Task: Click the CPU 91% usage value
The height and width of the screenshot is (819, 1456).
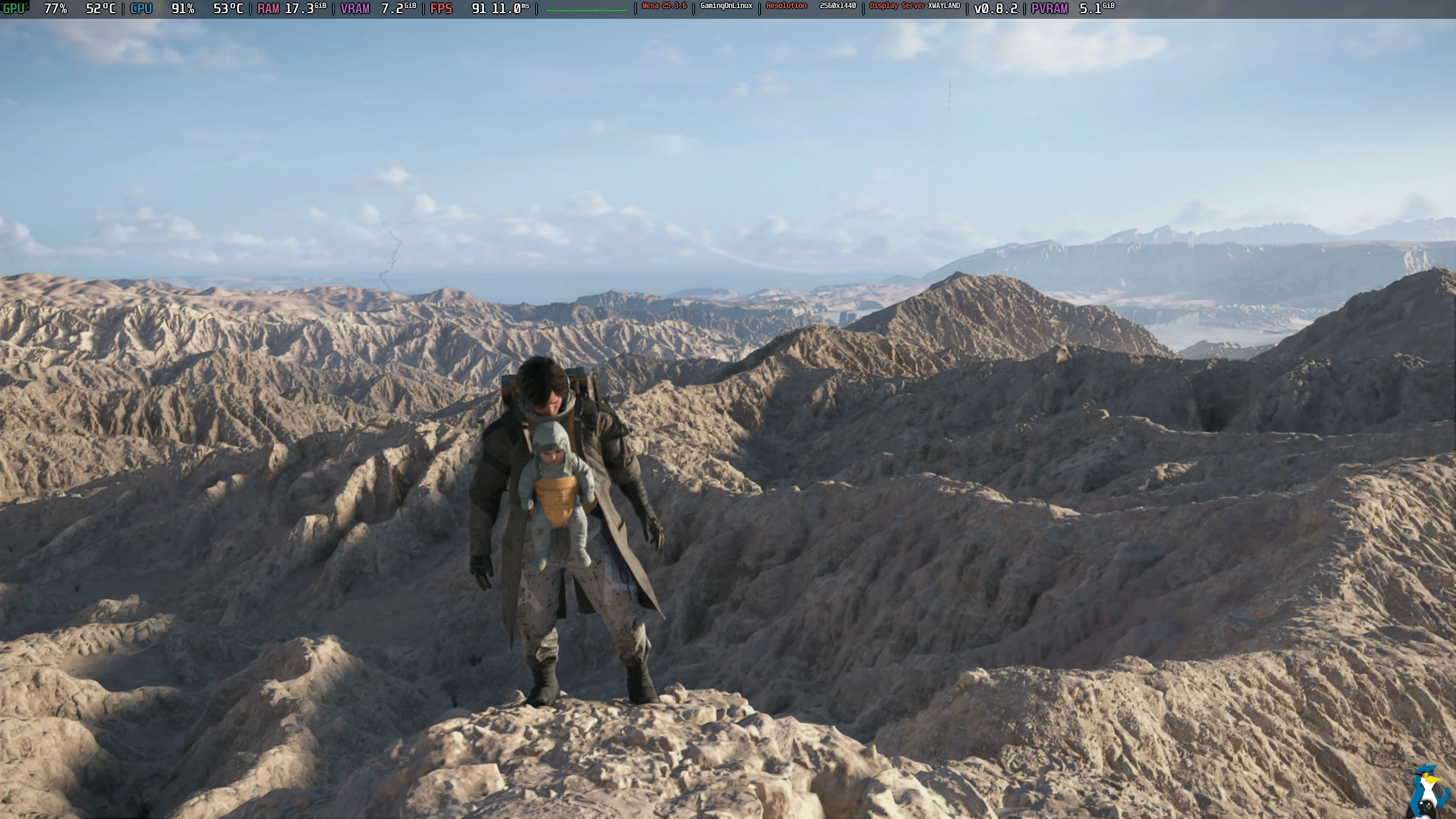Action: point(183,9)
